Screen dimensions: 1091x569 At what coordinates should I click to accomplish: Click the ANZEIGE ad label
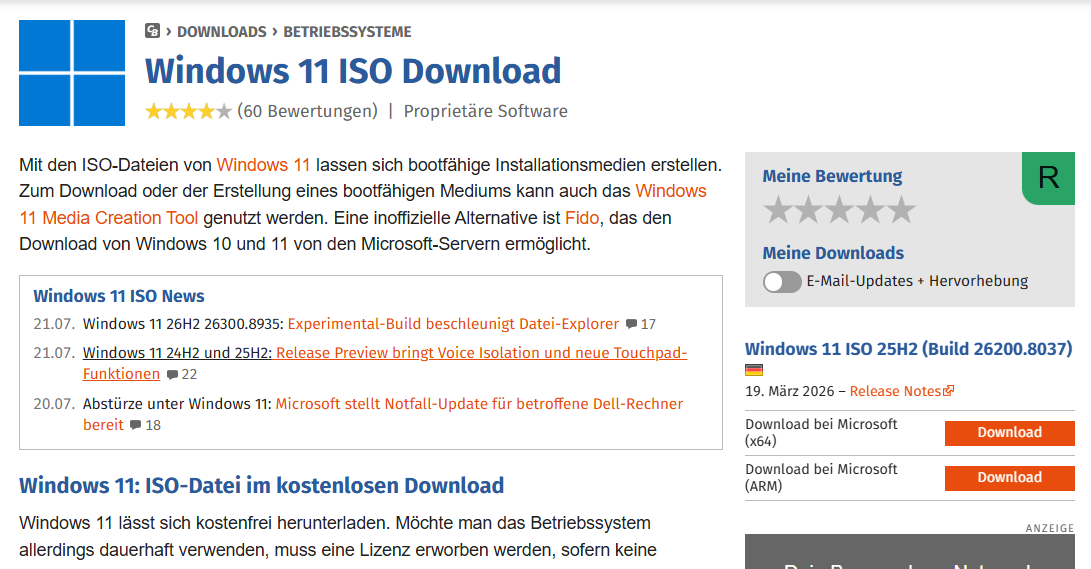tap(1050, 528)
